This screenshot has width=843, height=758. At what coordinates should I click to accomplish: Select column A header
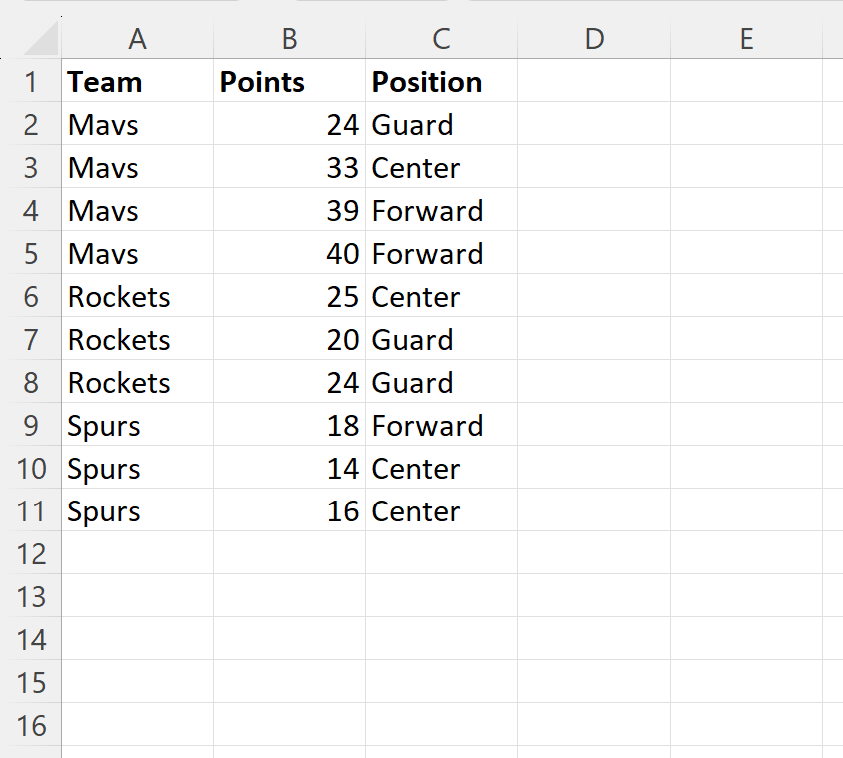(x=137, y=39)
